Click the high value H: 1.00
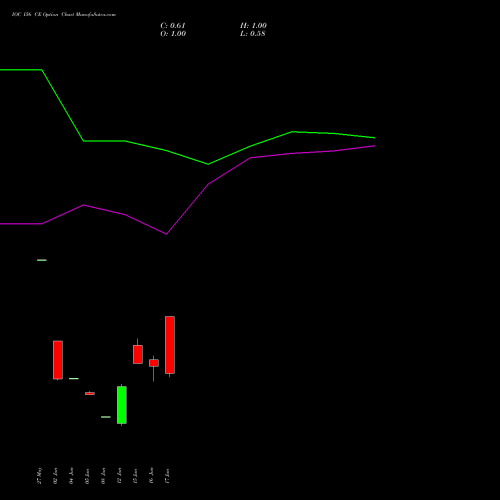The width and height of the screenshot is (500, 500). tap(253, 26)
